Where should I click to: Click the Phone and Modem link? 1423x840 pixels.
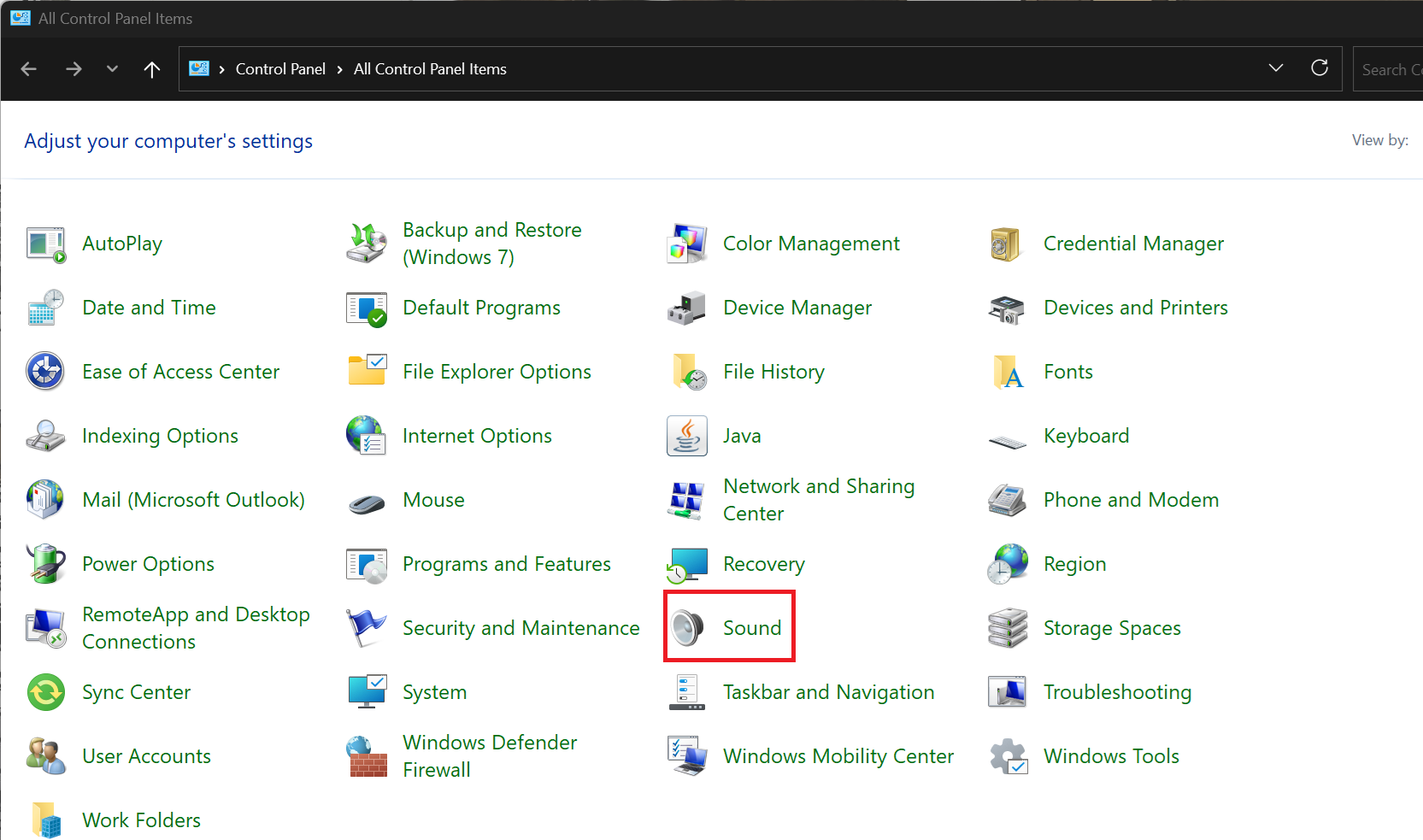click(x=1131, y=500)
